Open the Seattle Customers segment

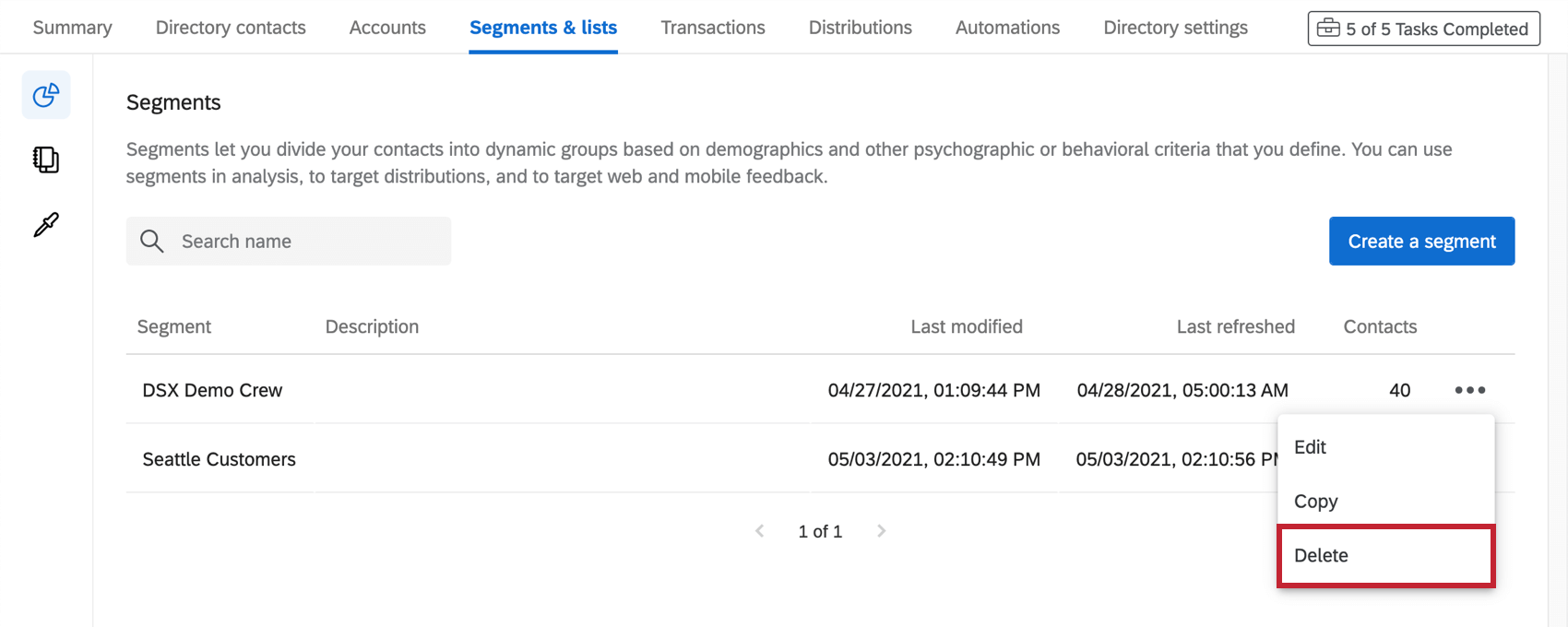(220, 459)
